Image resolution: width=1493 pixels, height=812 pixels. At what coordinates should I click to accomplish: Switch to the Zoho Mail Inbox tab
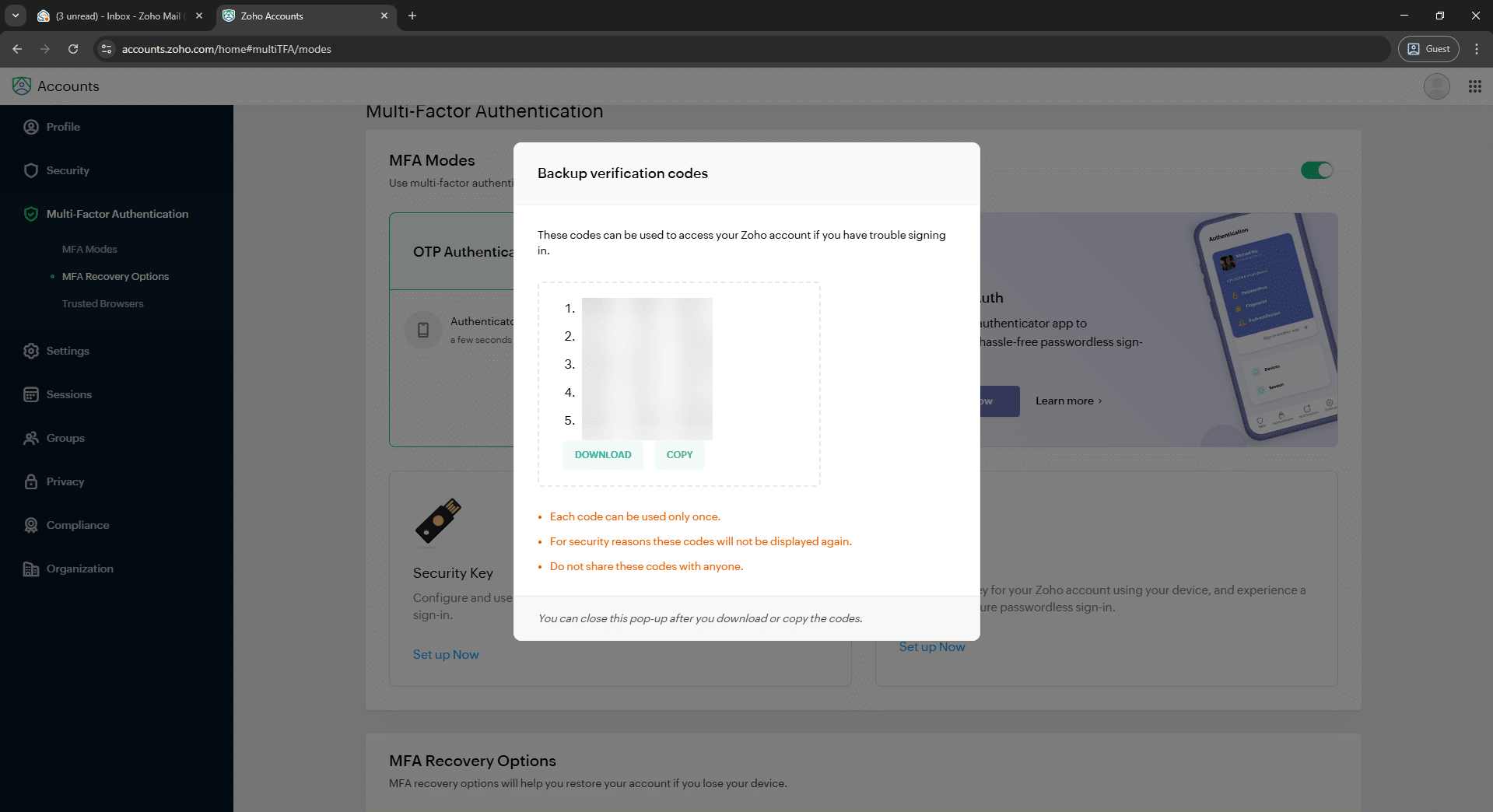118,16
